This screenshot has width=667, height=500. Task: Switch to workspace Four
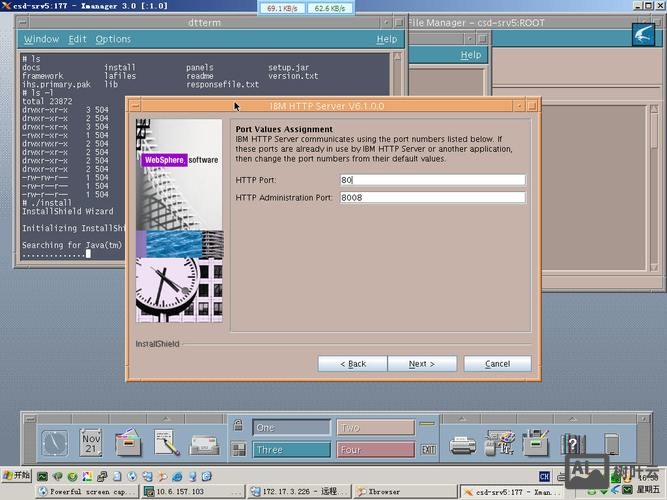[374, 450]
